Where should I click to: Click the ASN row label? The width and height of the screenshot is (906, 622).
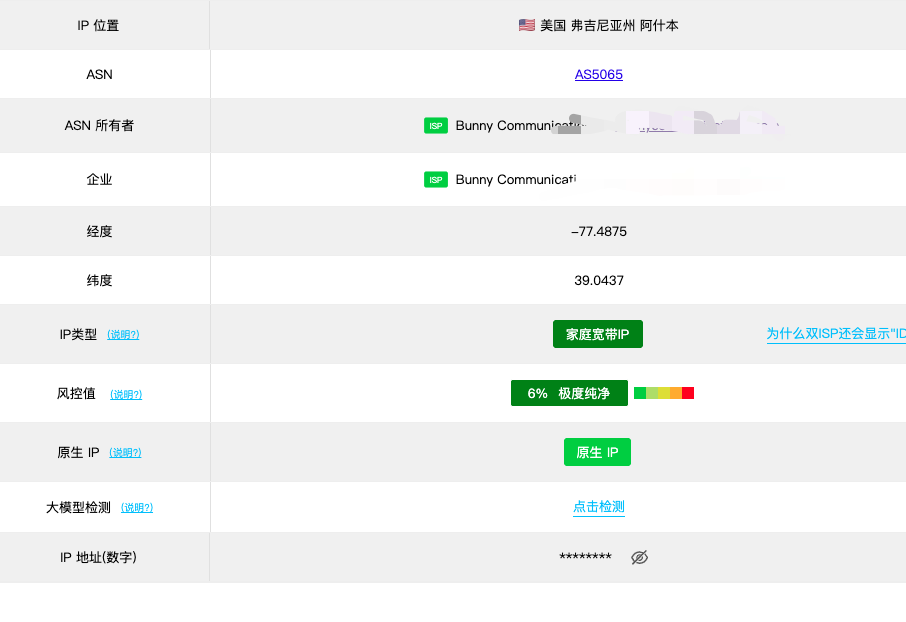pos(99,75)
